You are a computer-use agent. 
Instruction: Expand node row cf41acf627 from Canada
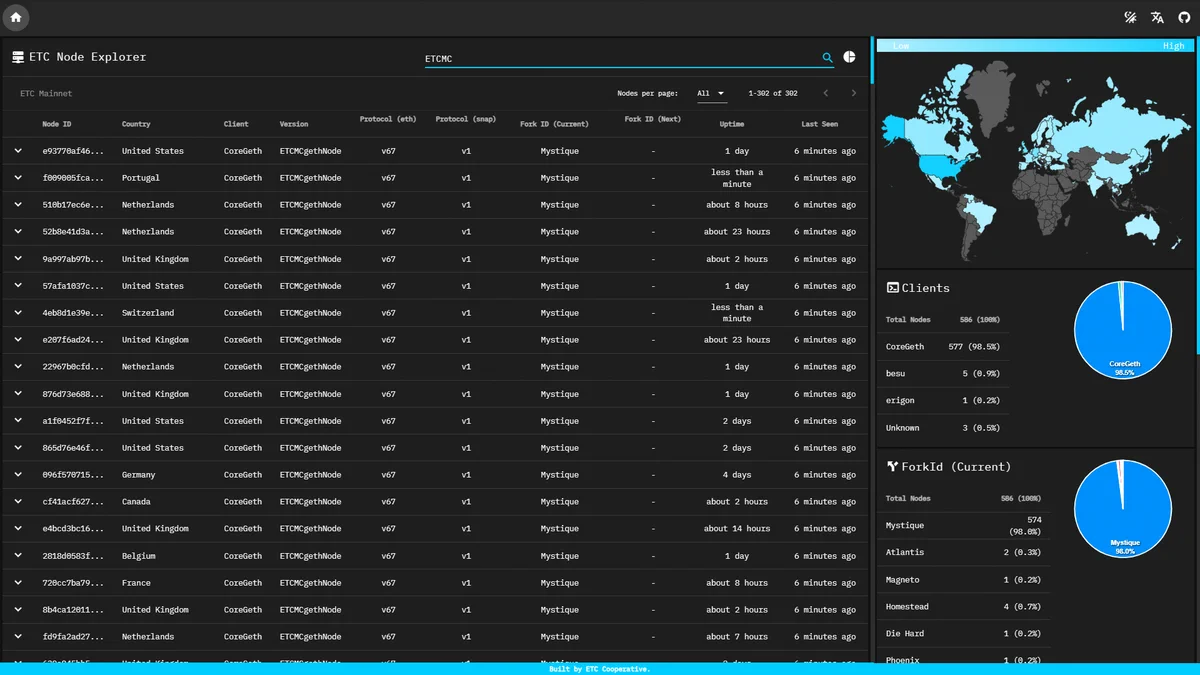[18, 502]
